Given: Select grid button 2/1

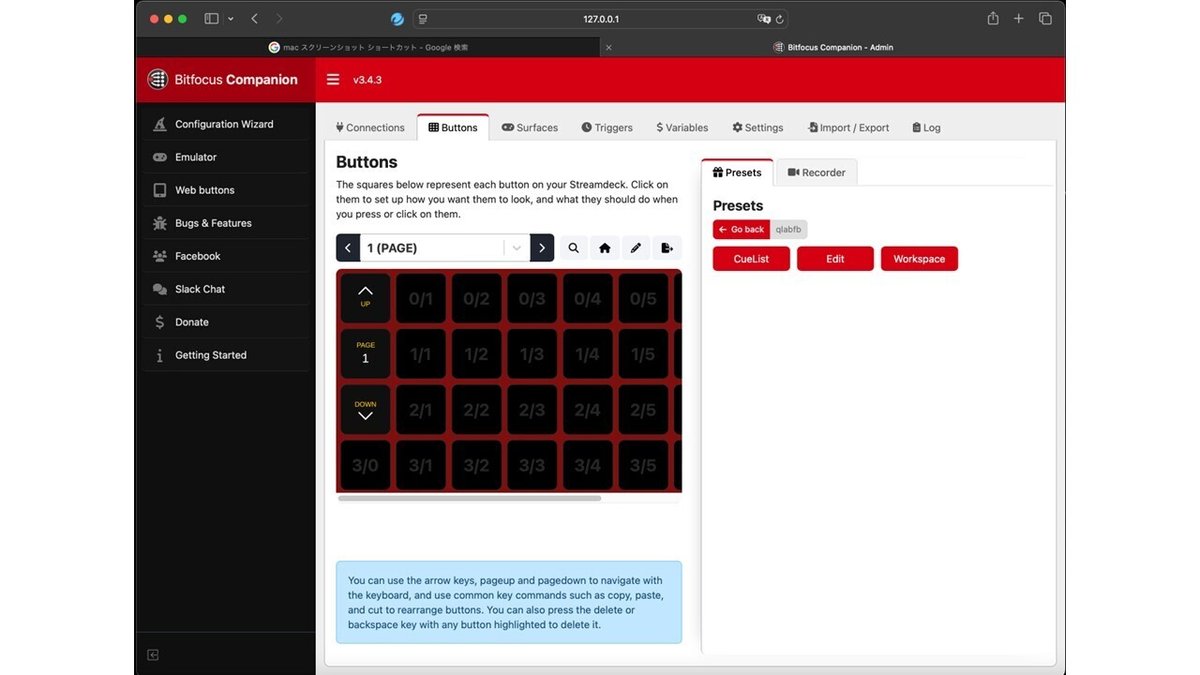Looking at the screenshot, I should tap(421, 410).
